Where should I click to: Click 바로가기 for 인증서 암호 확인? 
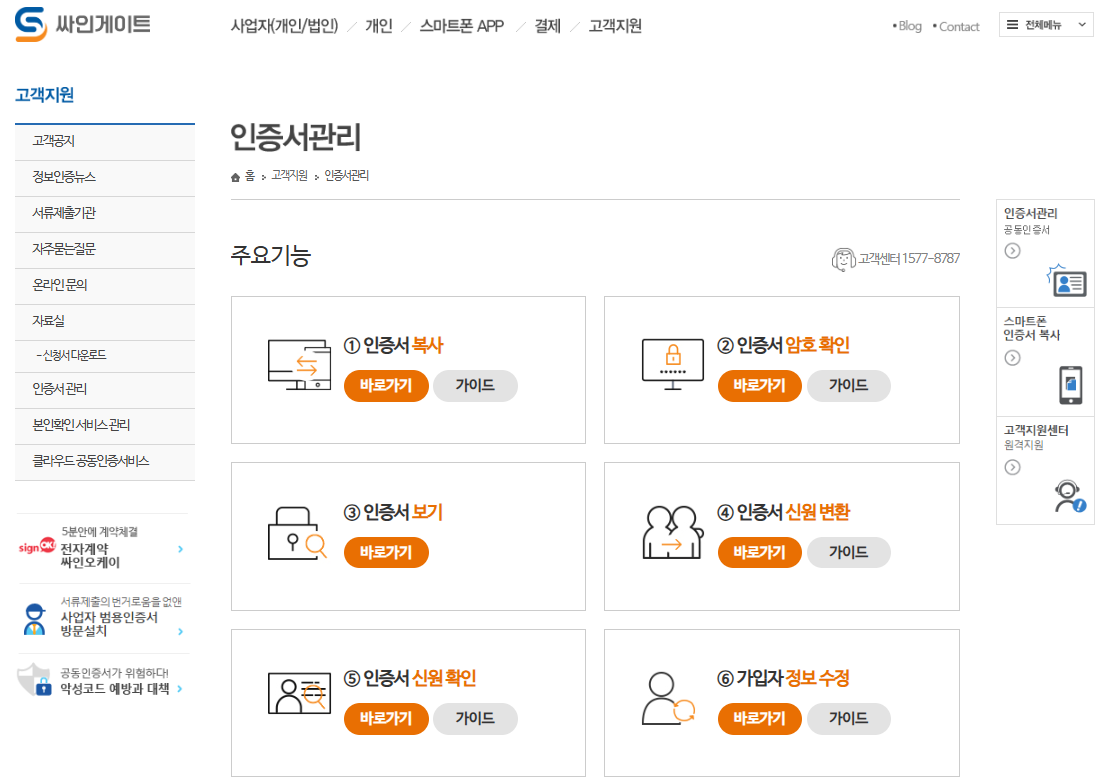pyautogui.click(x=759, y=385)
